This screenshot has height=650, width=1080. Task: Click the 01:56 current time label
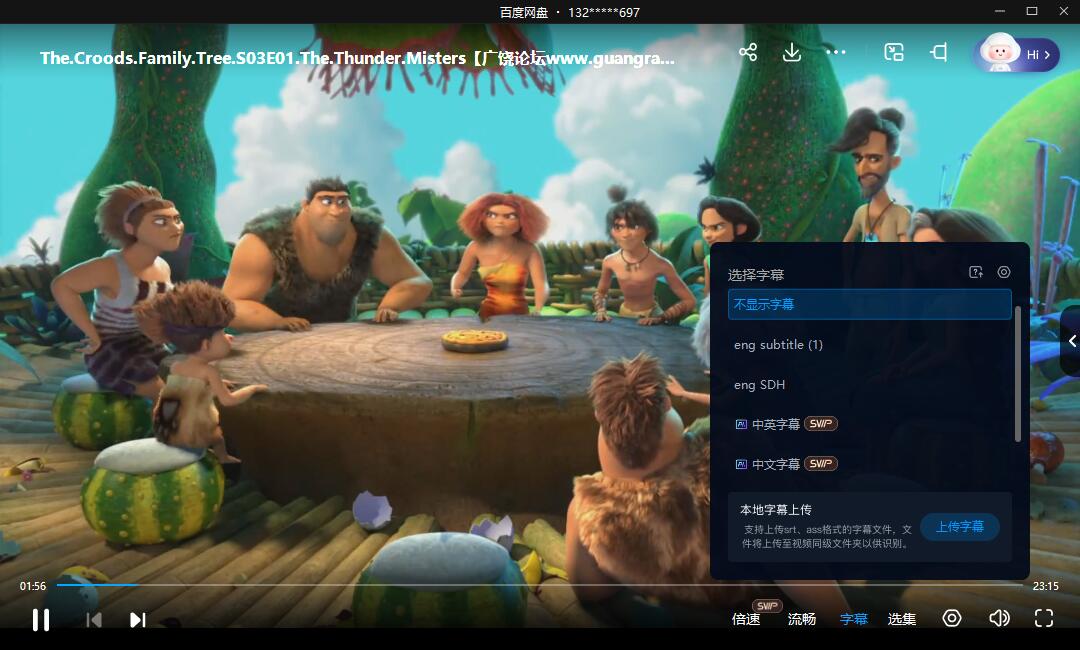click(32, 586)
